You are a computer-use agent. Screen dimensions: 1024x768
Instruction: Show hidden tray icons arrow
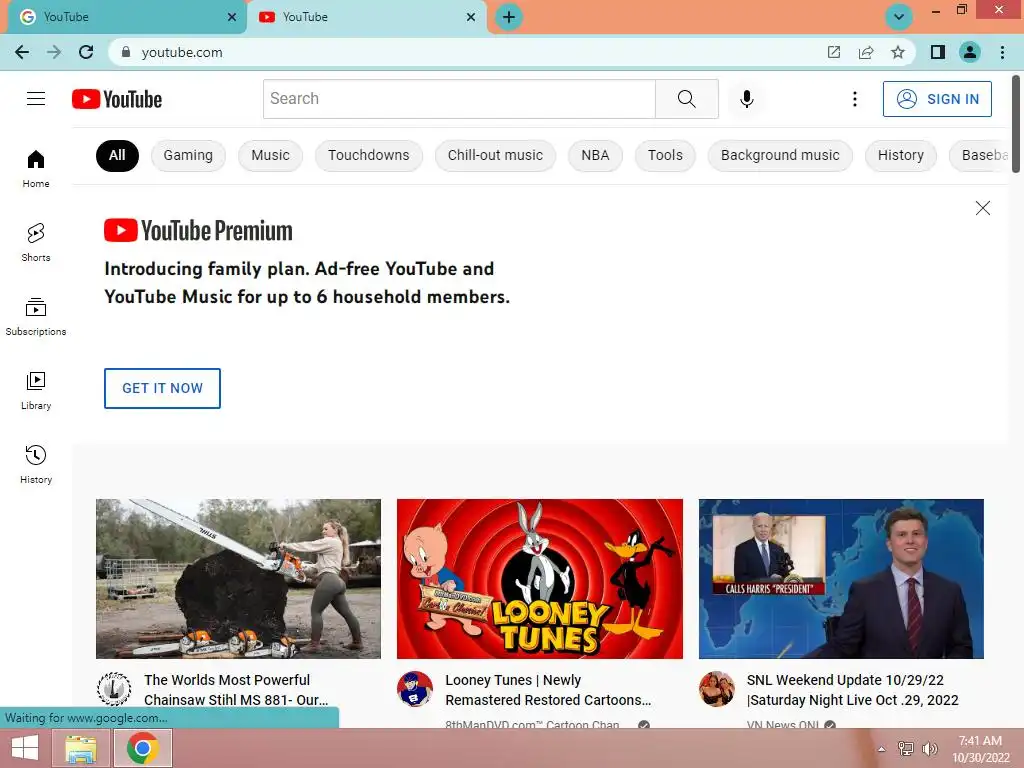point(881,749)
